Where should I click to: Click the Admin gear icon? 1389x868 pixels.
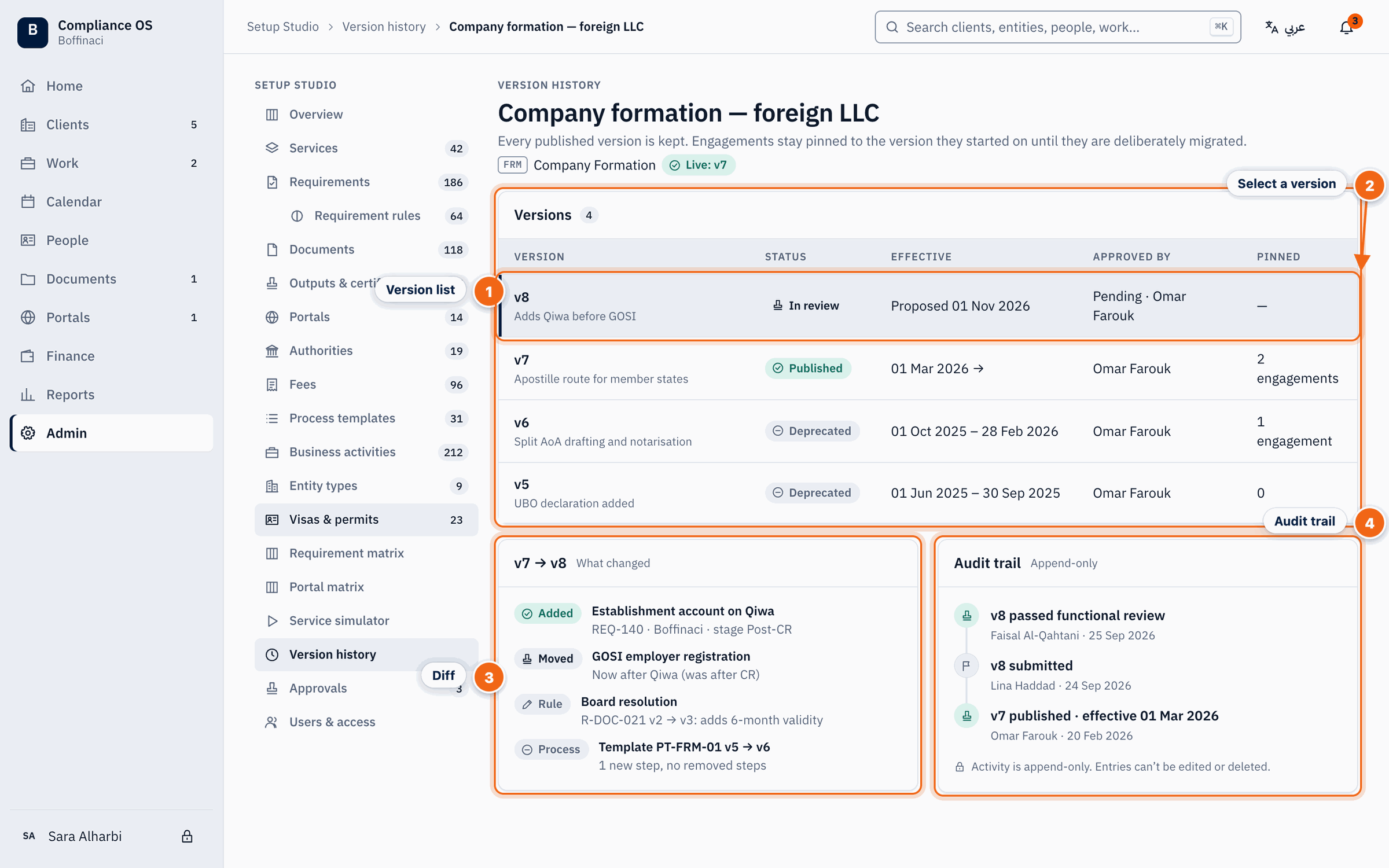pos(28,433)
